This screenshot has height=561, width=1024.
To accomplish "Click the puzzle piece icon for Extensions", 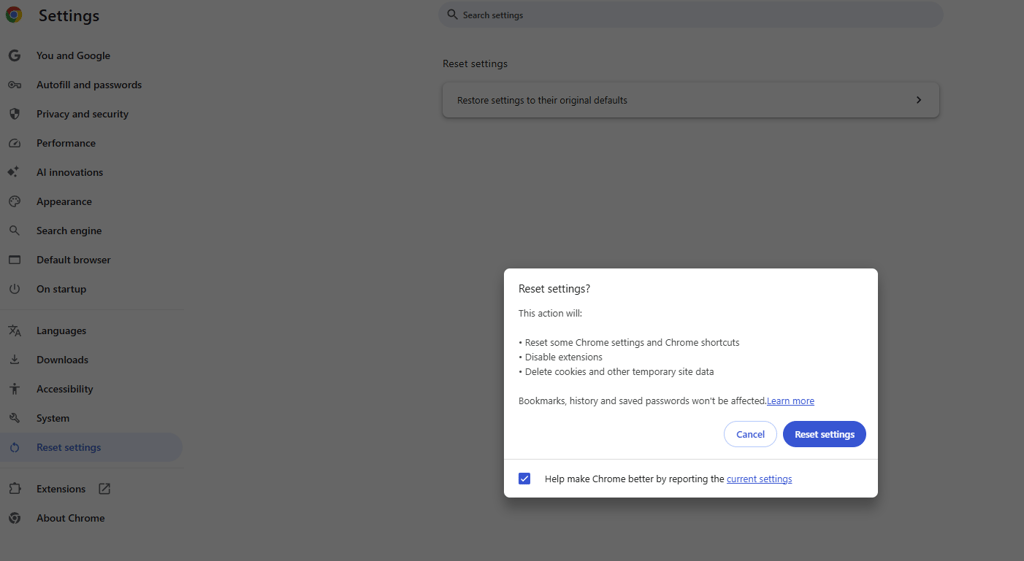I will click(x=14, y=489).
